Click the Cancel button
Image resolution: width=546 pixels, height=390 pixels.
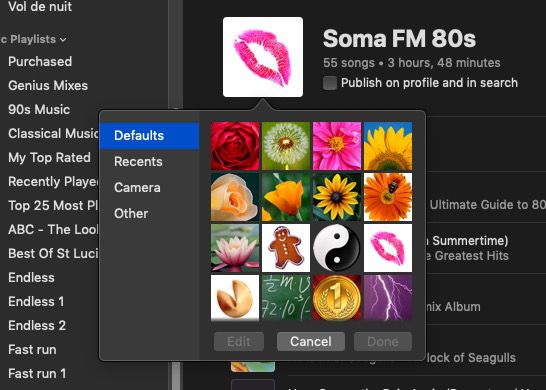pyautogui.click(x=311, y=342)
